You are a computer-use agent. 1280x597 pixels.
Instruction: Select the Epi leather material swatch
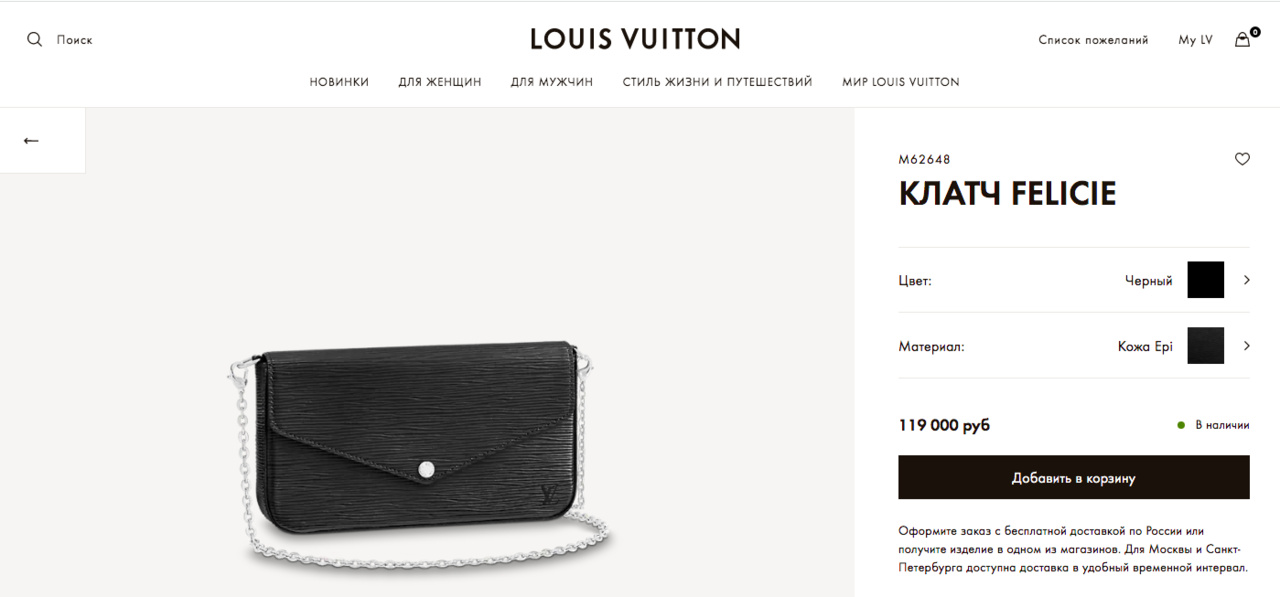click(x=1205, y=346)
